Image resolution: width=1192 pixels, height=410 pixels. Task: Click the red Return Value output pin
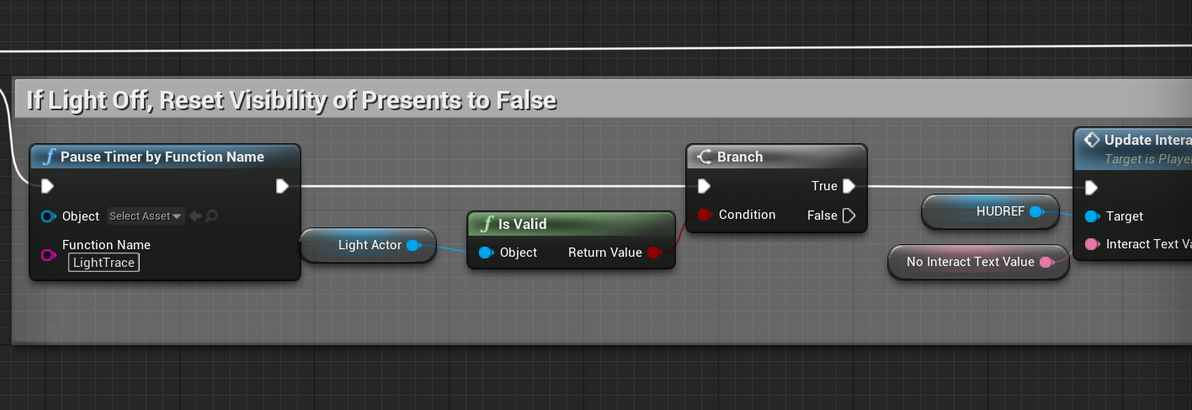654,253
